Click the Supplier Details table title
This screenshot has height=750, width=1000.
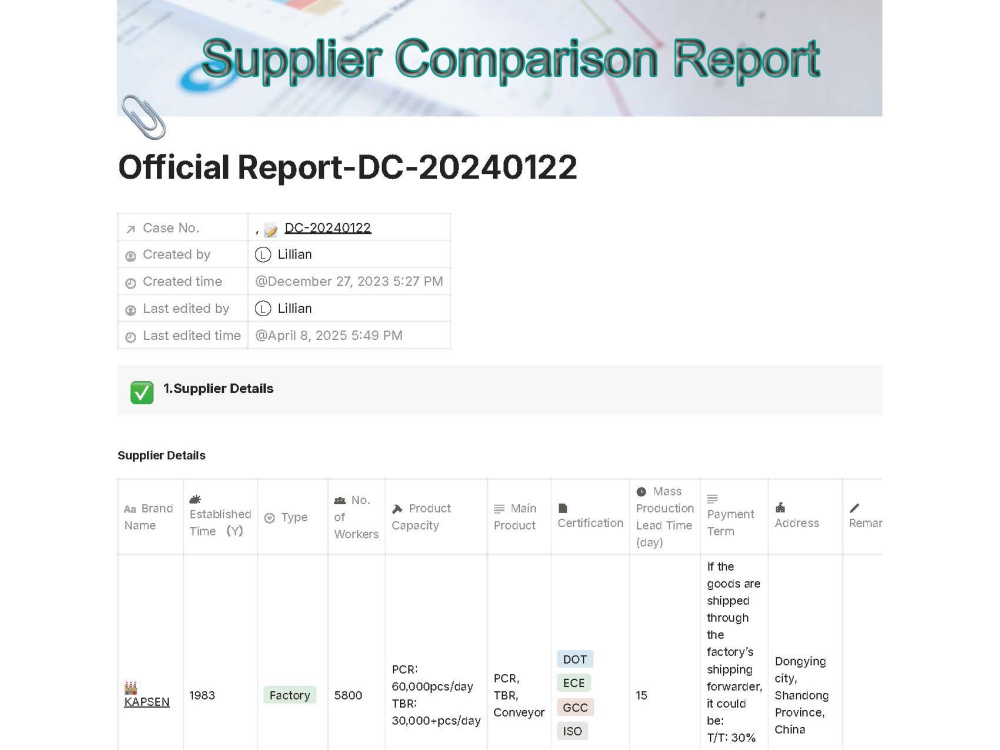[x=161, y=455]
